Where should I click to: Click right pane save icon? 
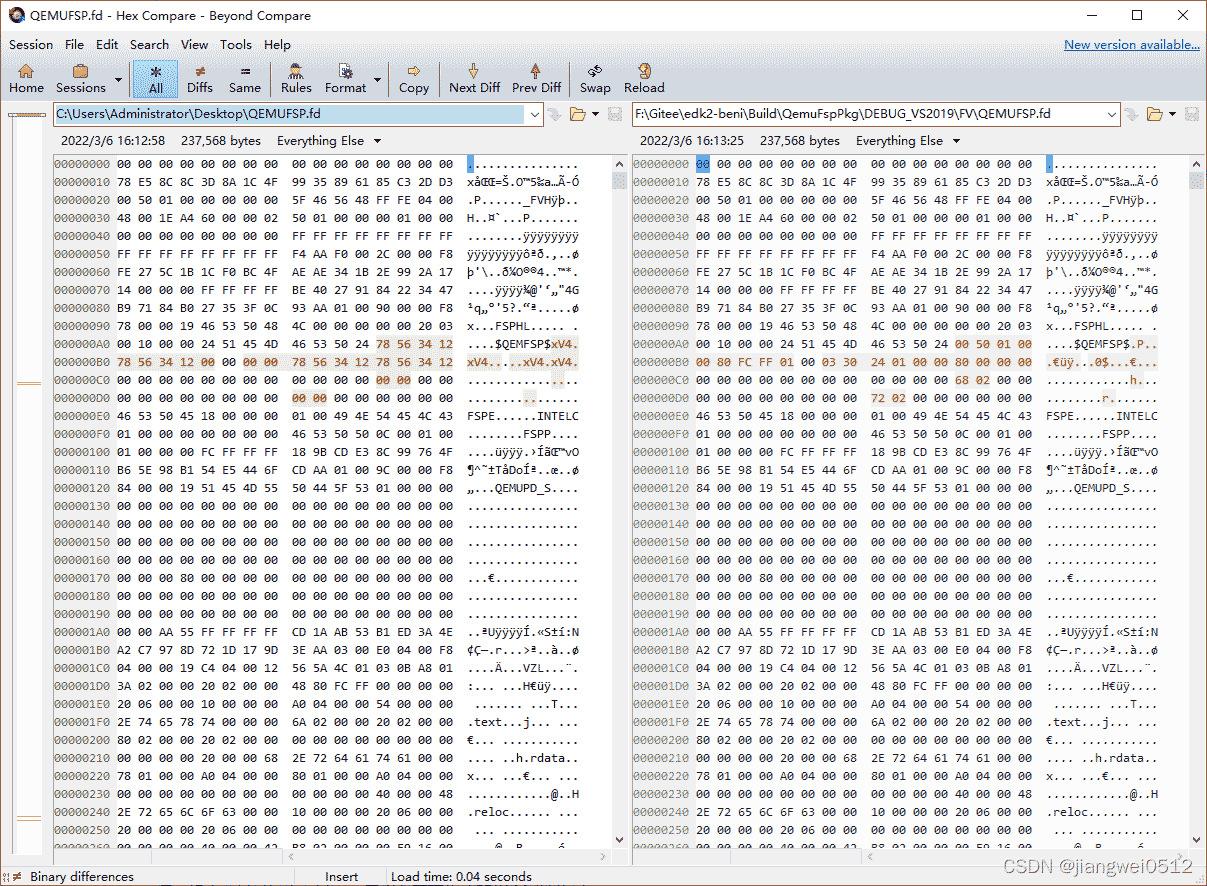1192,114
